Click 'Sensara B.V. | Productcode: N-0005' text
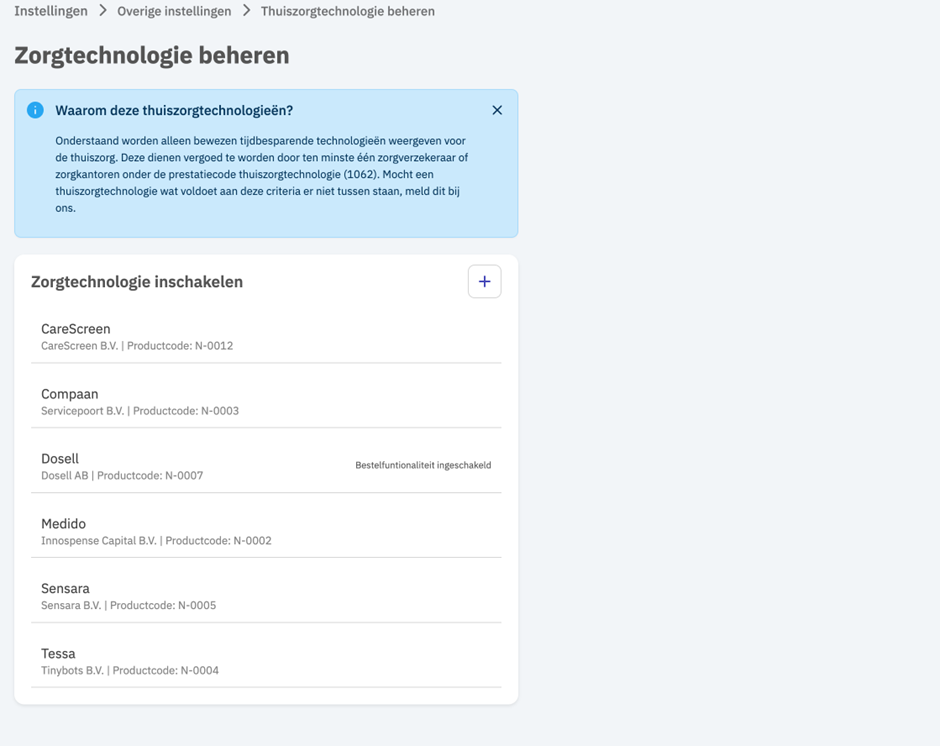 (x=129, y=606)
